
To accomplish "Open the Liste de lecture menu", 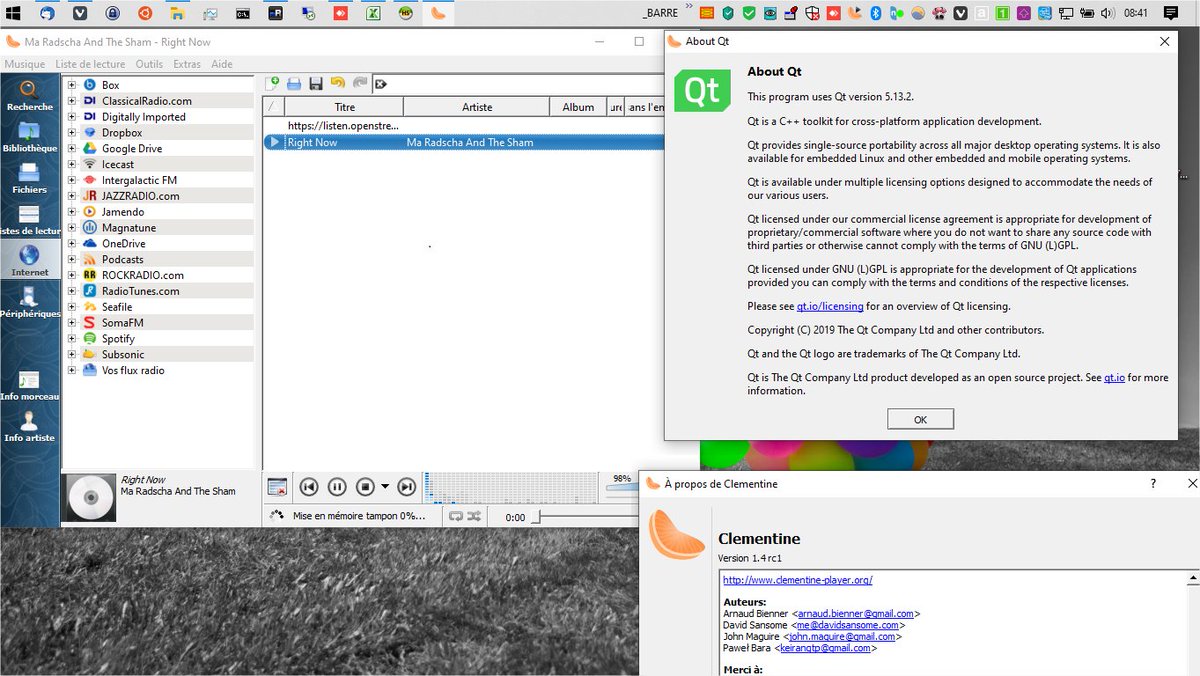I will (x=90, y=64).
